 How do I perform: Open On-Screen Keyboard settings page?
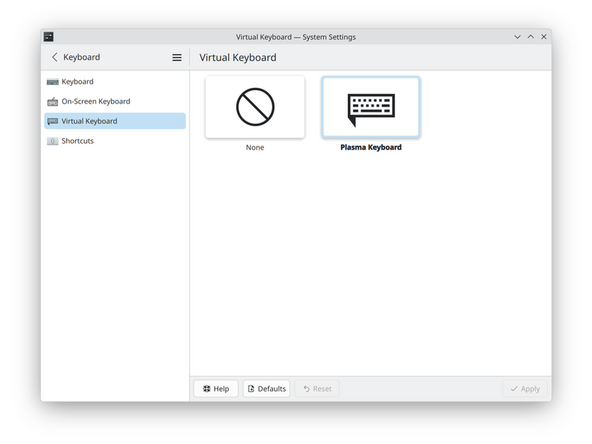pos(115,101)
